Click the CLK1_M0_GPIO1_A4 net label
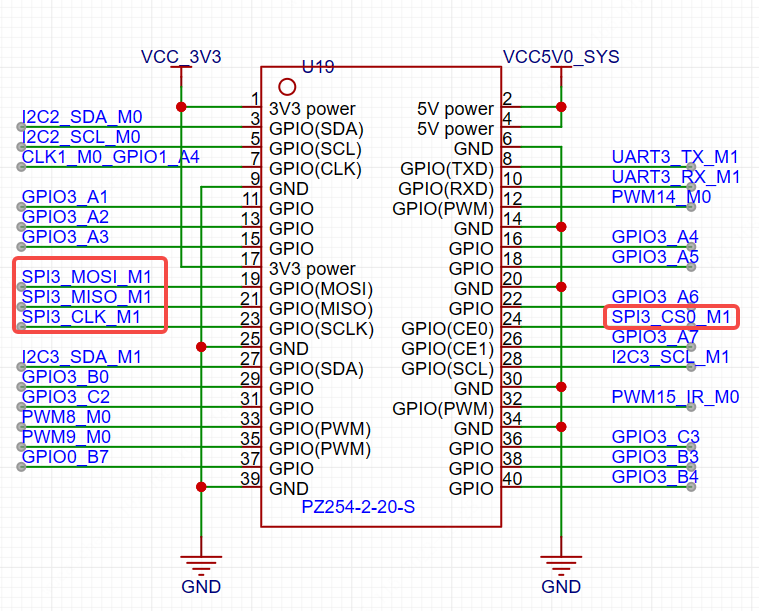This screenshot has height=611, width=759. pos(110,157)
